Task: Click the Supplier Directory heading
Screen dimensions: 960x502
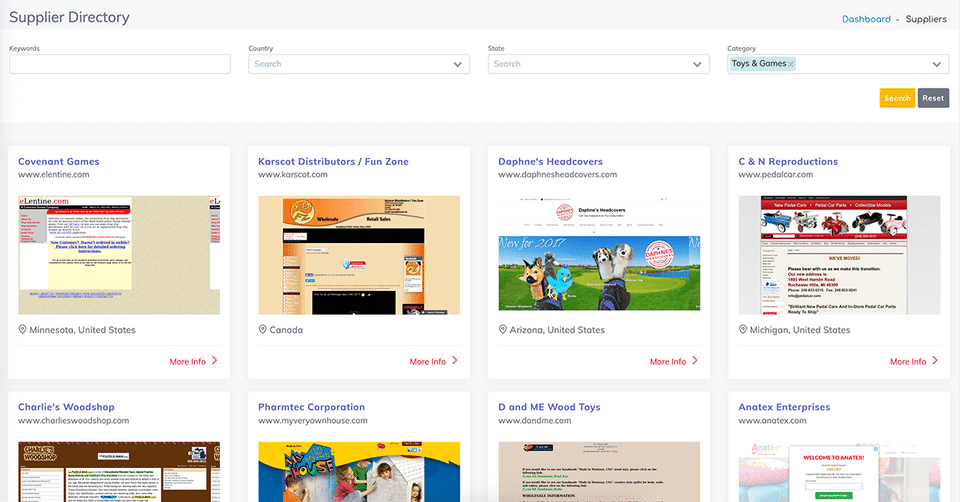Action: [x=69, y=17]
